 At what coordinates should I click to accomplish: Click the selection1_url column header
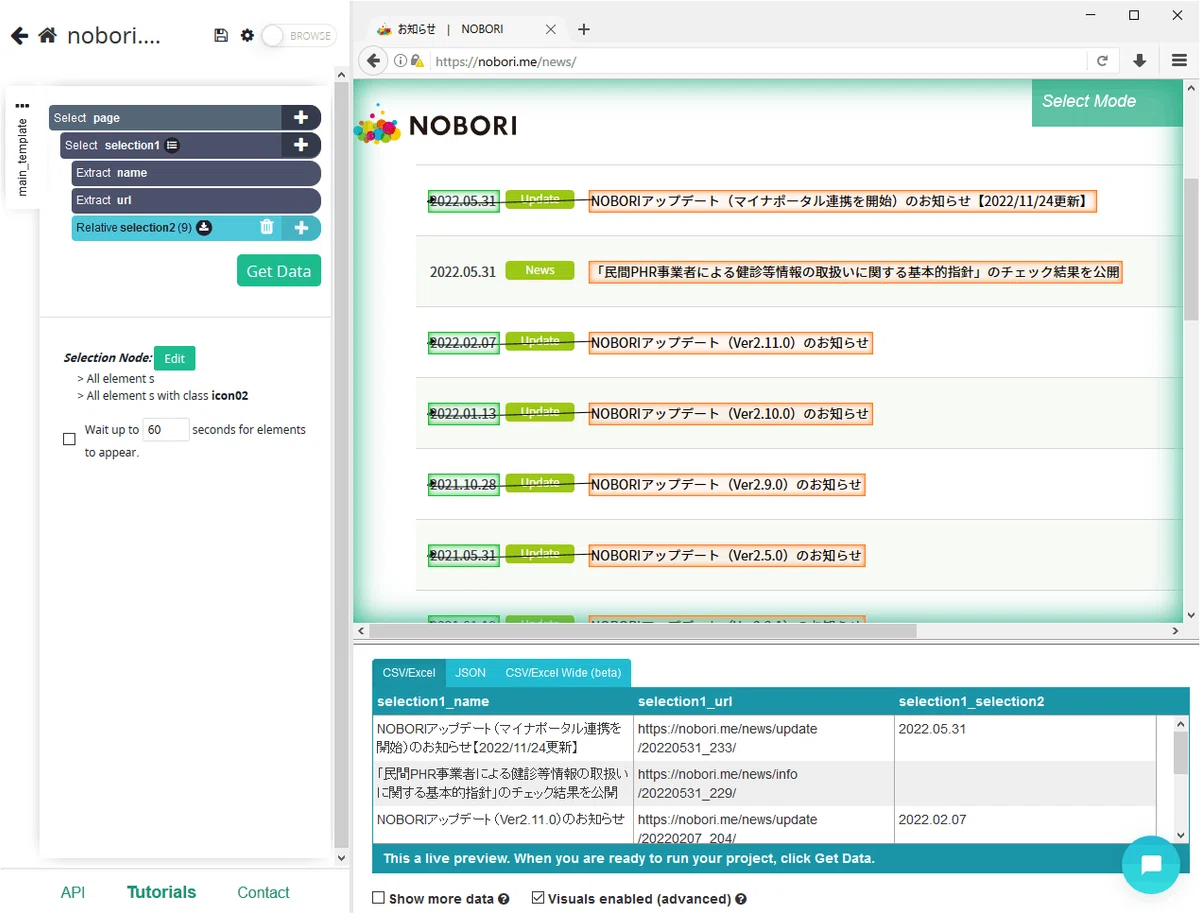click(764, 702)
